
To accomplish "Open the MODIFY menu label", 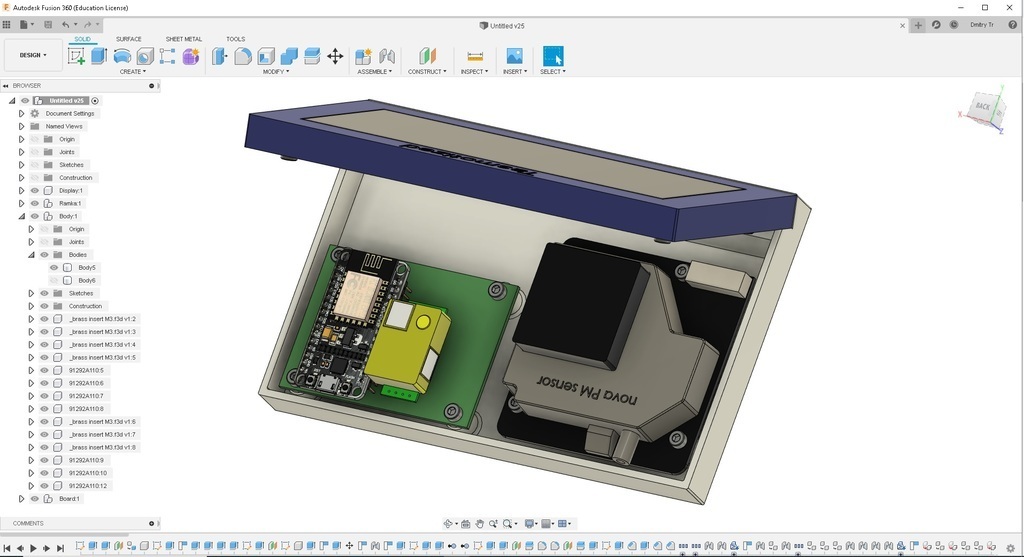I will click(276, 72).
